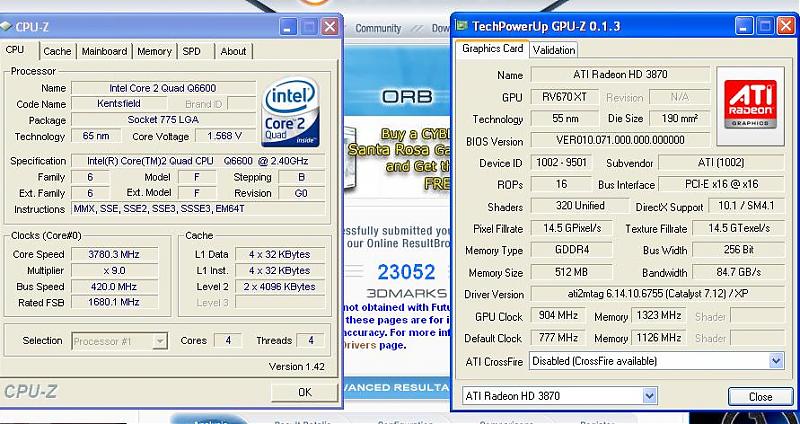Click the Multiplier value x 9.0
Viewport: 800px width, 424px height.
[114, 270]
